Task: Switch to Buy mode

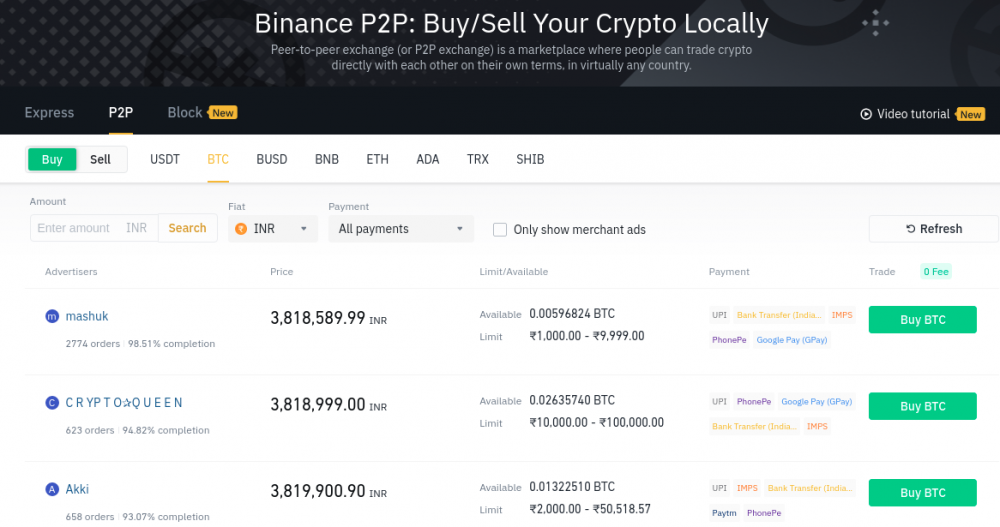Action: coord(52,159)
